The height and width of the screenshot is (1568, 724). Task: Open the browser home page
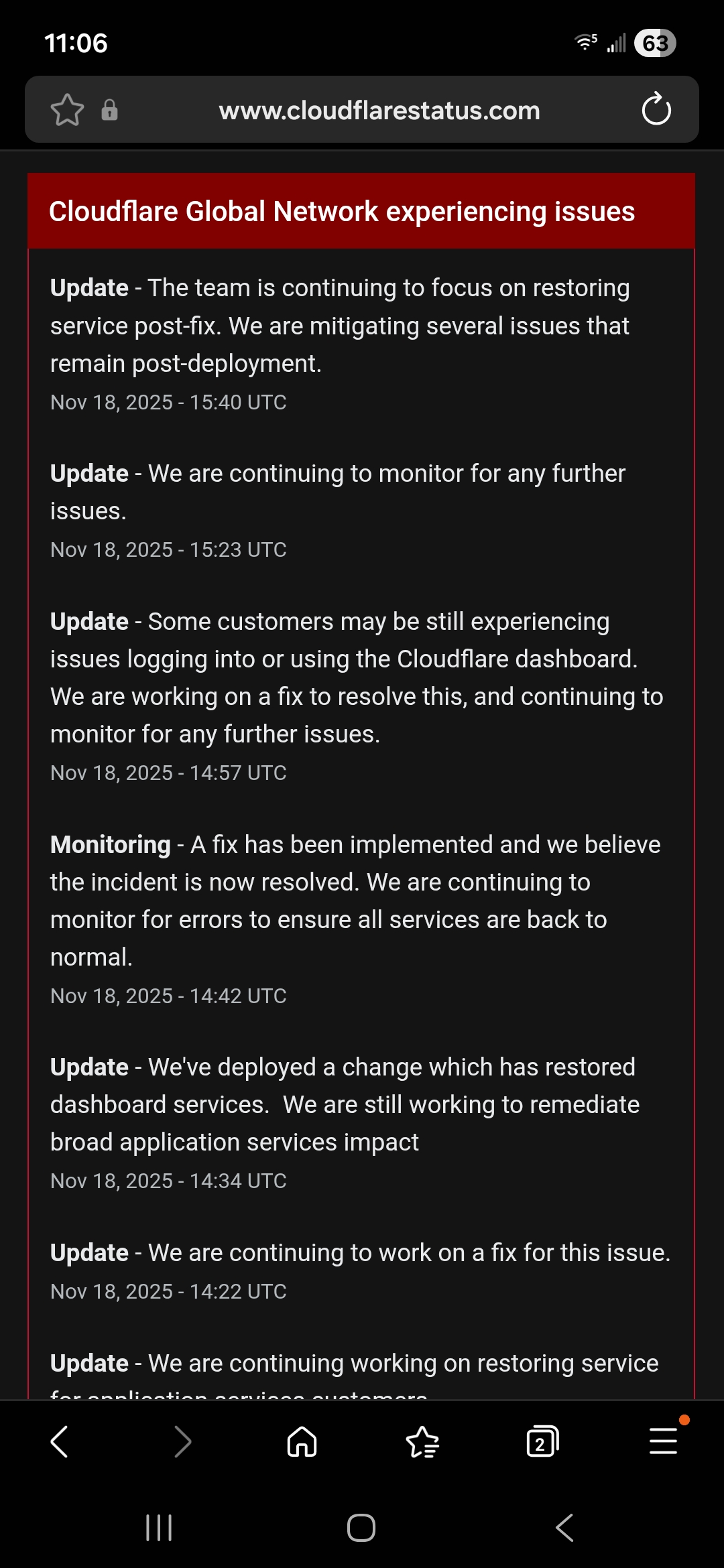click(302, 1441)
